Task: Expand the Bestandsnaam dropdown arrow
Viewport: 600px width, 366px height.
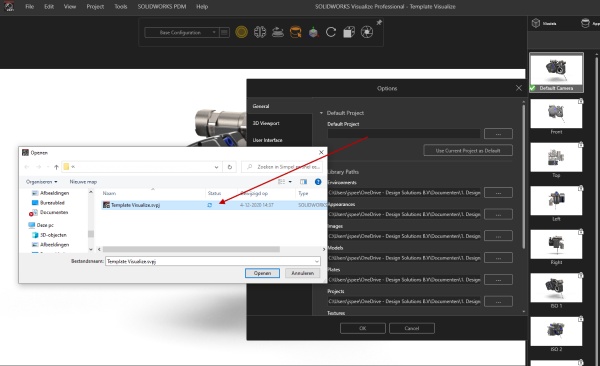Action: (317, 261)
